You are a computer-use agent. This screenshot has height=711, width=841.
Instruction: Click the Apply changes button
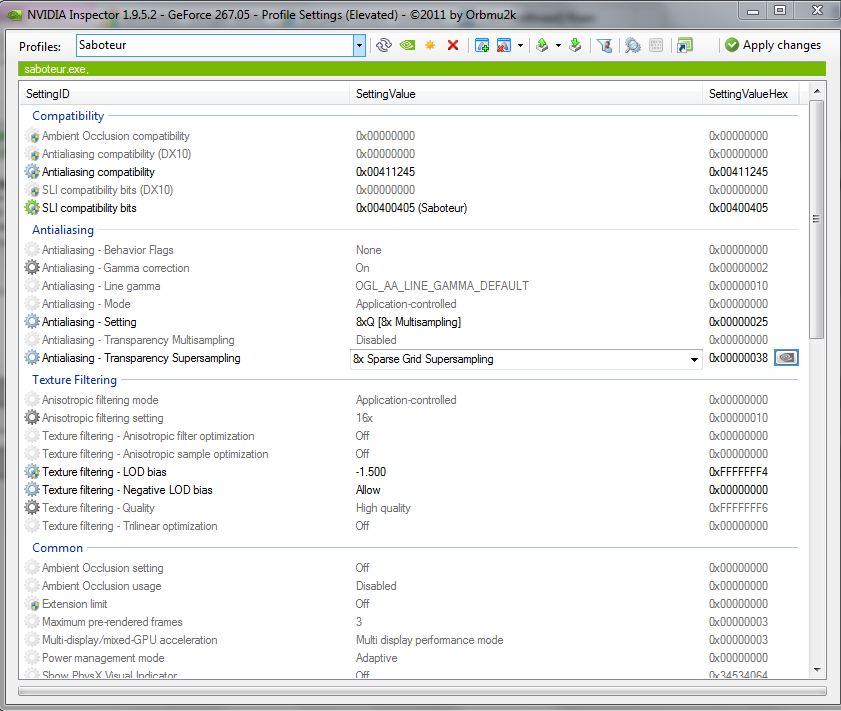coord(773,45)
